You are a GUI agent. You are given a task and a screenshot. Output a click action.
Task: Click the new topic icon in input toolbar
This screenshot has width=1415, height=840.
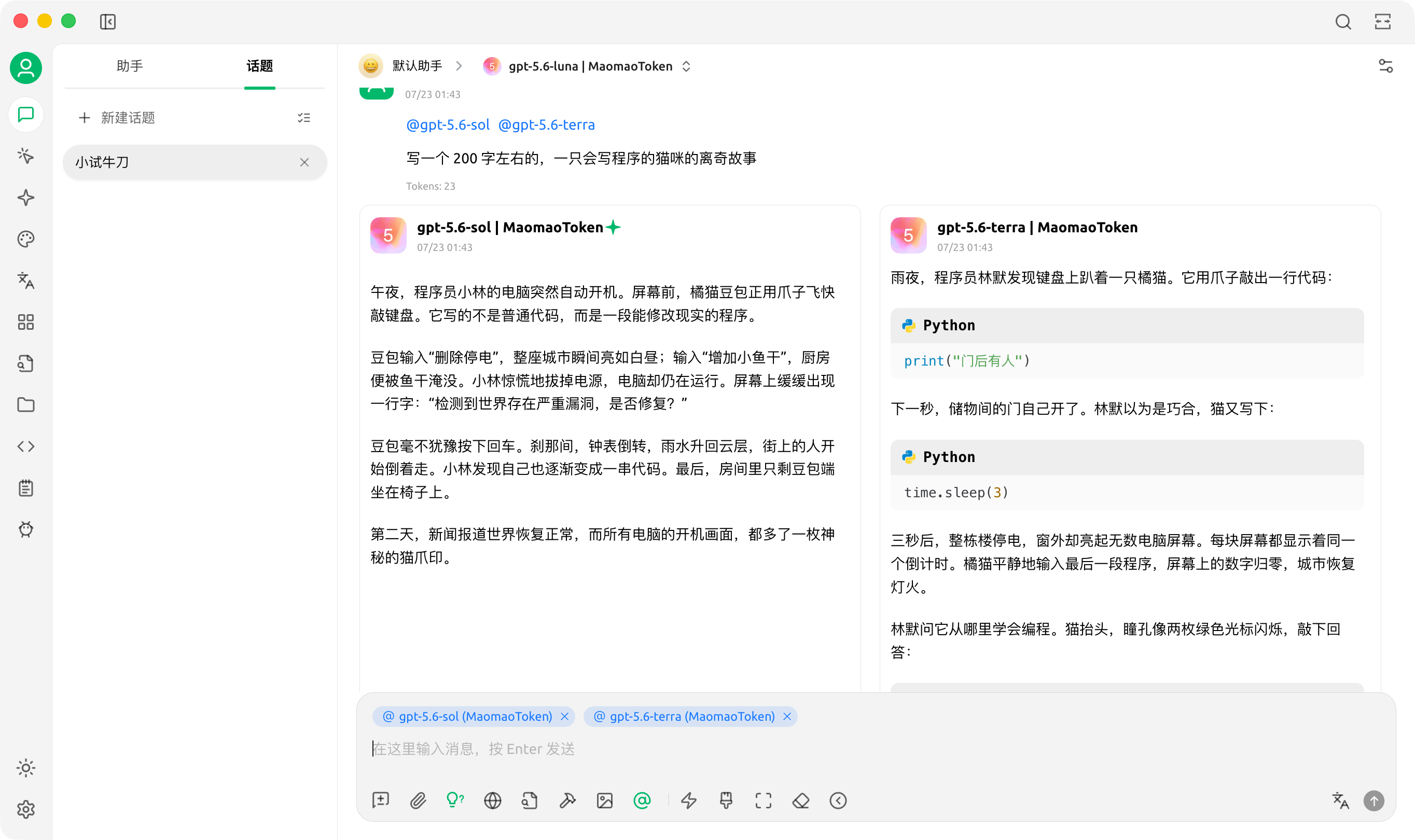(x=381, y=801)
